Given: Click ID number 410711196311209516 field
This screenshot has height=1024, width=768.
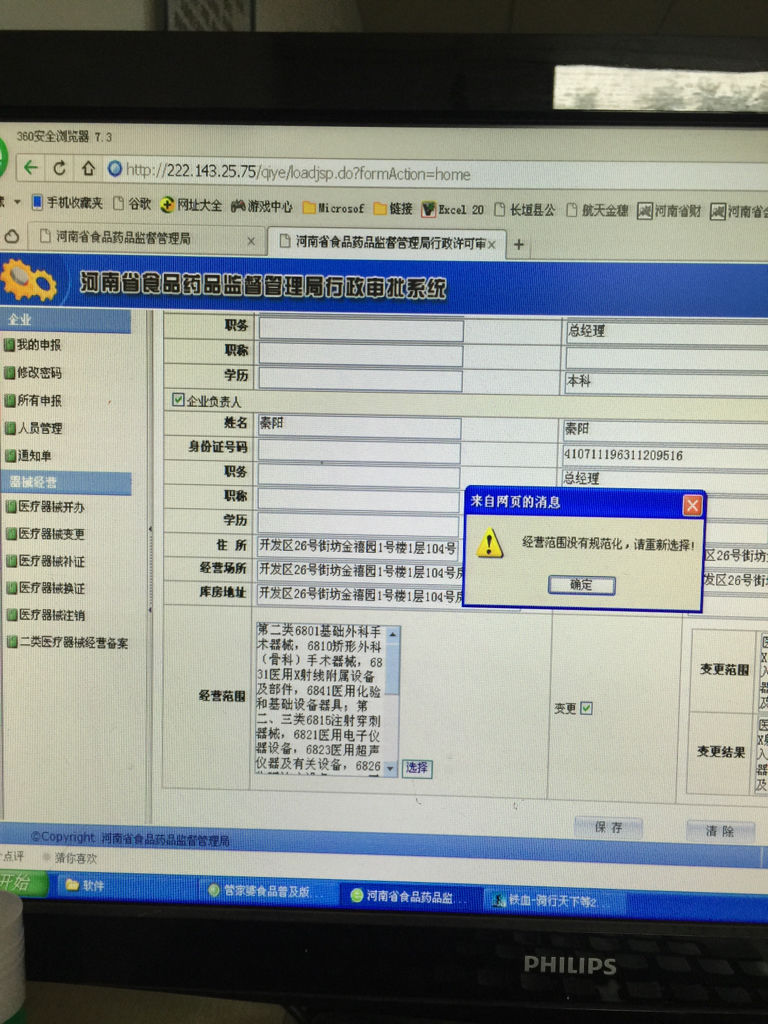Looking at the screenshot, I should tap(666, 455).
